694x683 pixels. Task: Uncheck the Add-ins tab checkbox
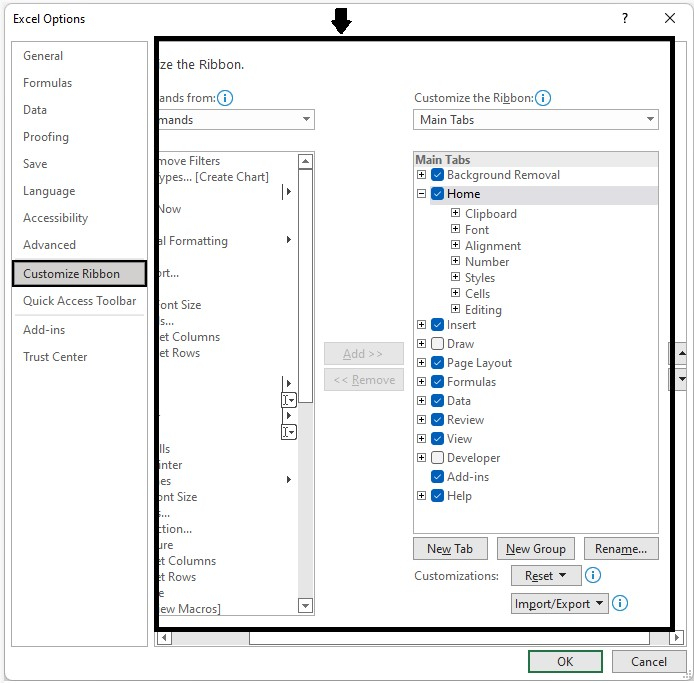437,477
